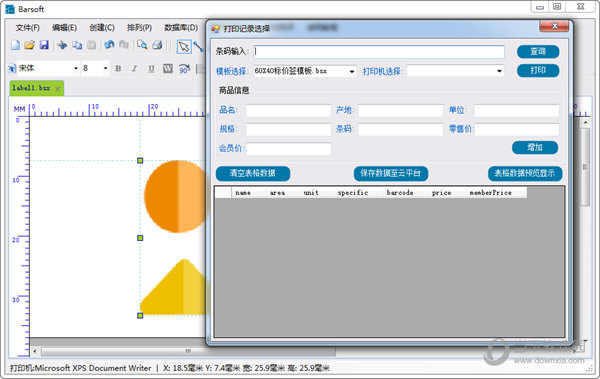This screenshot has height=379, width=600.
Task: Open the 数据库(D) menu
Action: (x=181, y=28)
